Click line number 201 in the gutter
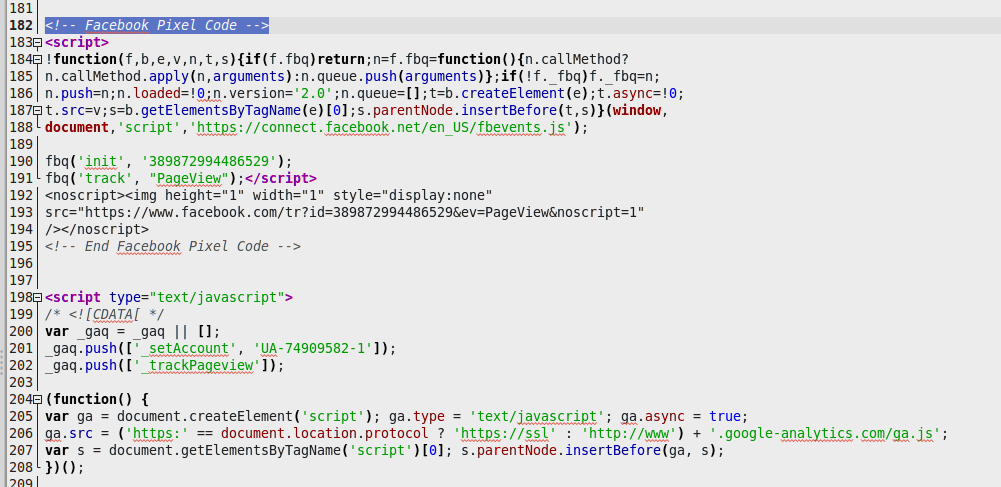 click(x=22, y=348)
